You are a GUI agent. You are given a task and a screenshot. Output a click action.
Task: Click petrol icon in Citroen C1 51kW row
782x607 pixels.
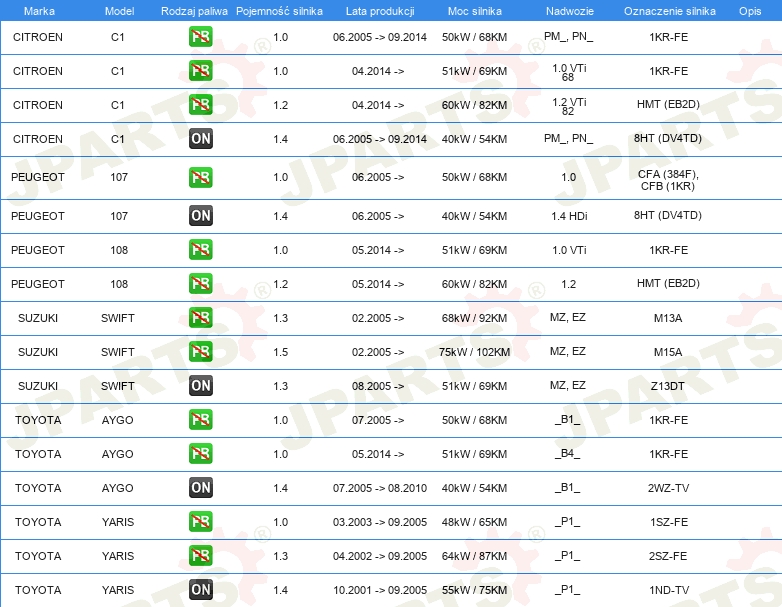point(200,71)
